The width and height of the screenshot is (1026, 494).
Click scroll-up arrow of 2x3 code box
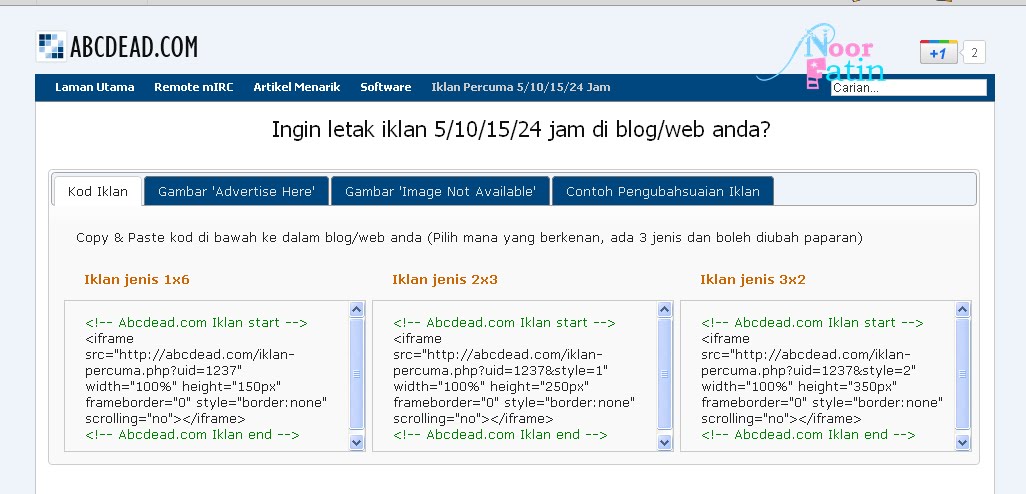665,309
